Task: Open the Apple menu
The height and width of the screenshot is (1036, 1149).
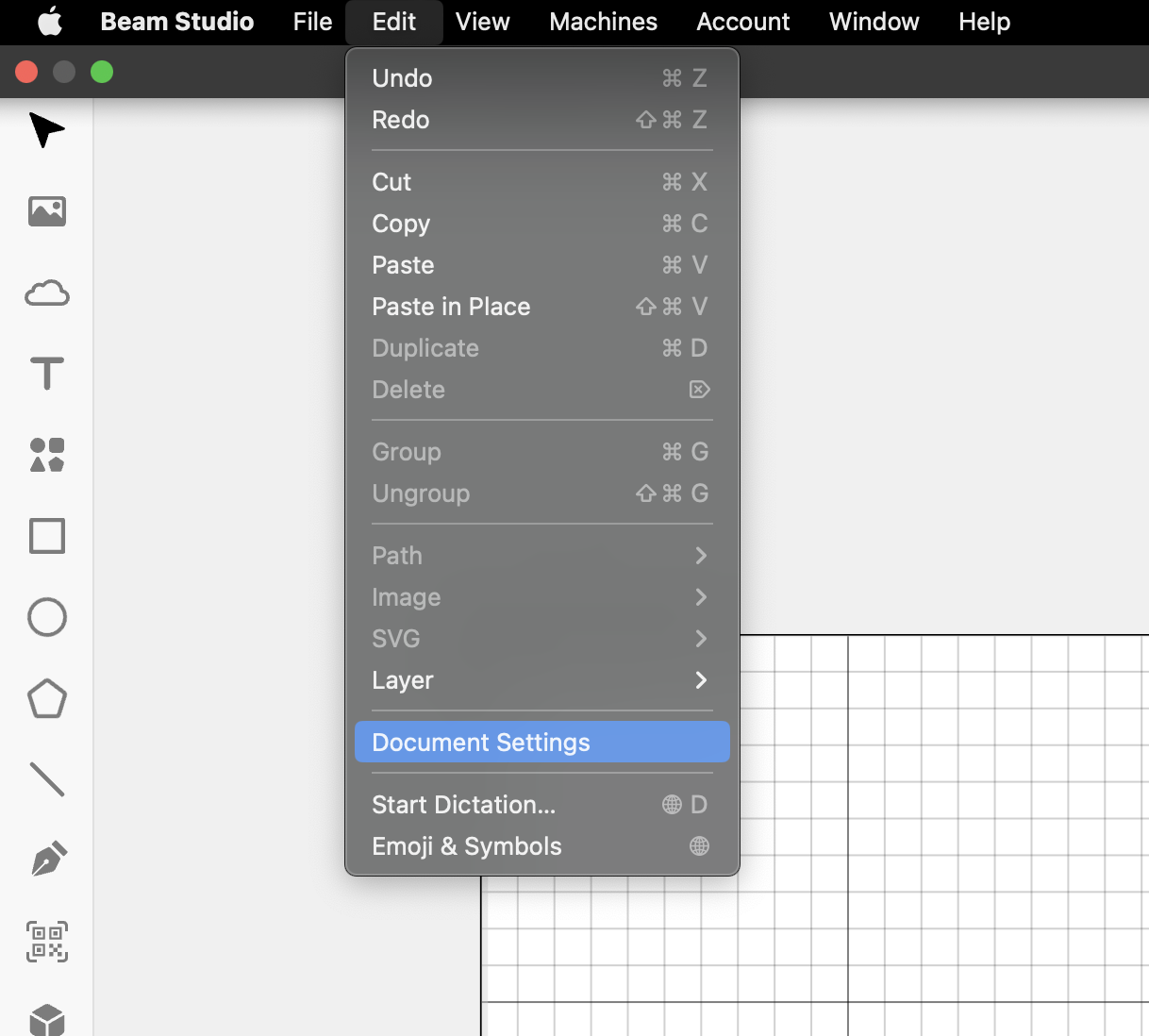Action: click(49, 21)
